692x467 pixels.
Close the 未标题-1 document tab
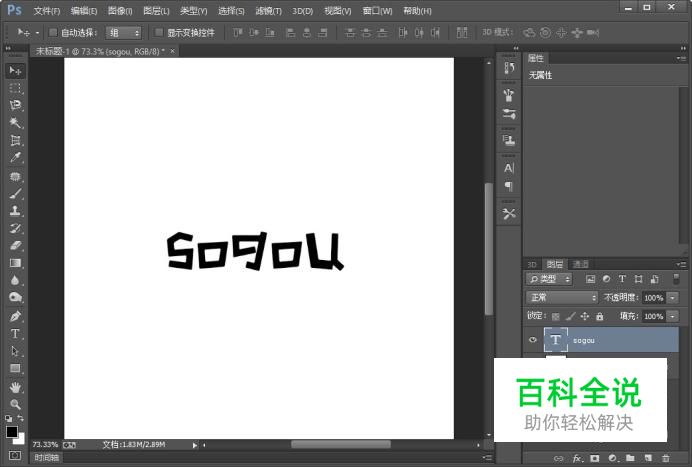pyautogui.click(x=173, y=51)
